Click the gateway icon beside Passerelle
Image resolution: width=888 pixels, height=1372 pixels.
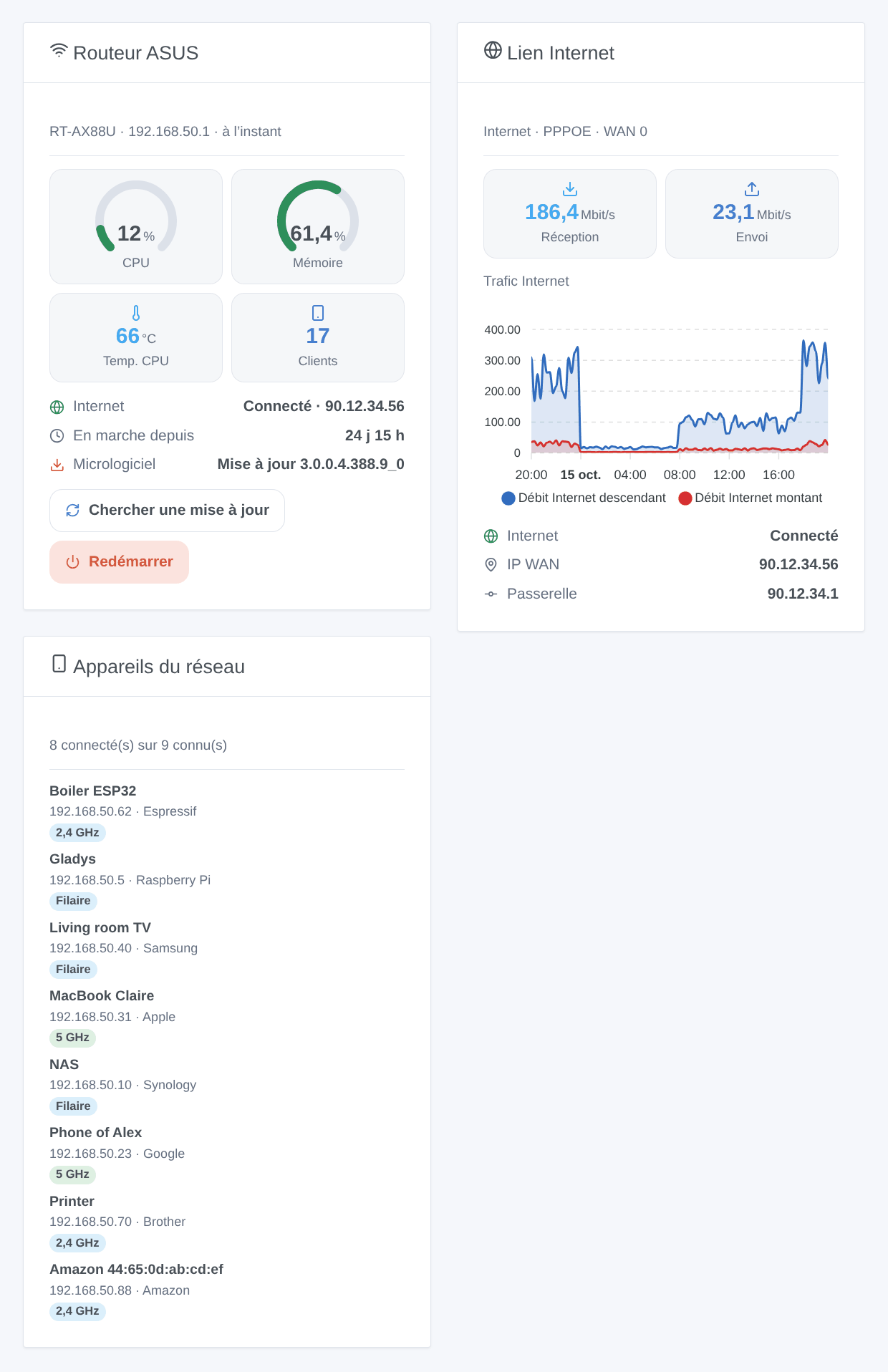click(491, 594)
